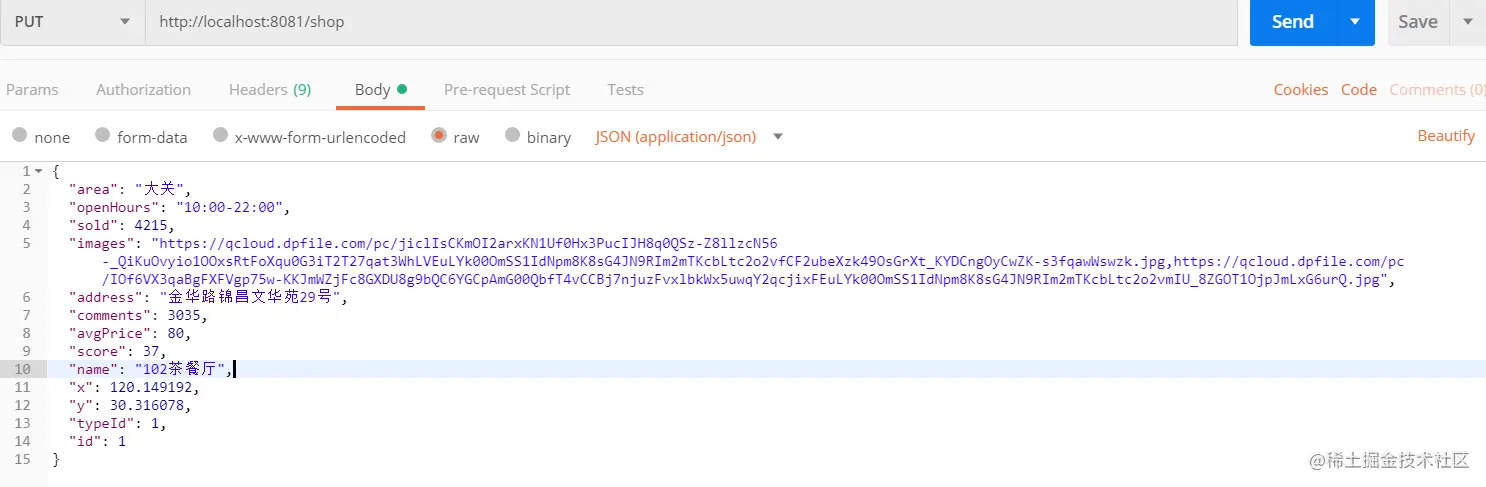The height and width of the screenshot is (487, 1486).
Task: Click the "address": "金华路锦昌文华苑29号" line
Action: tap(208, 297)
